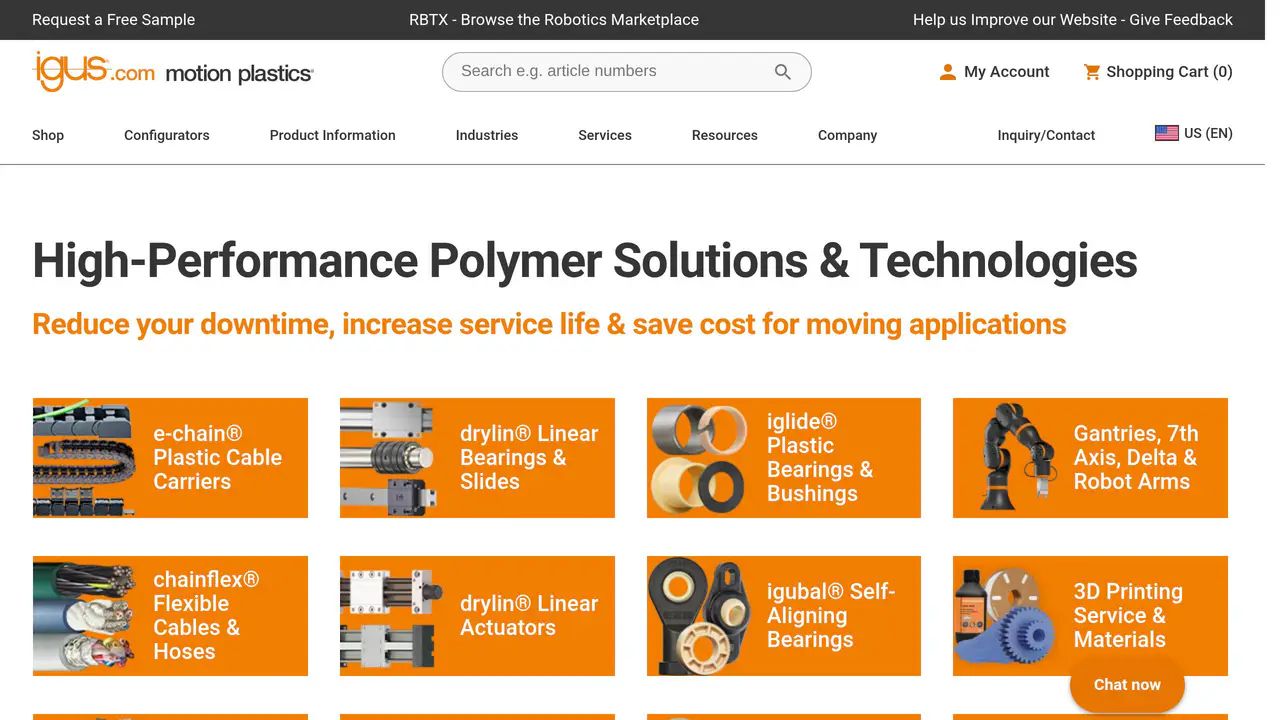Open the US (EN) language selector

[x=1194, y=133]
